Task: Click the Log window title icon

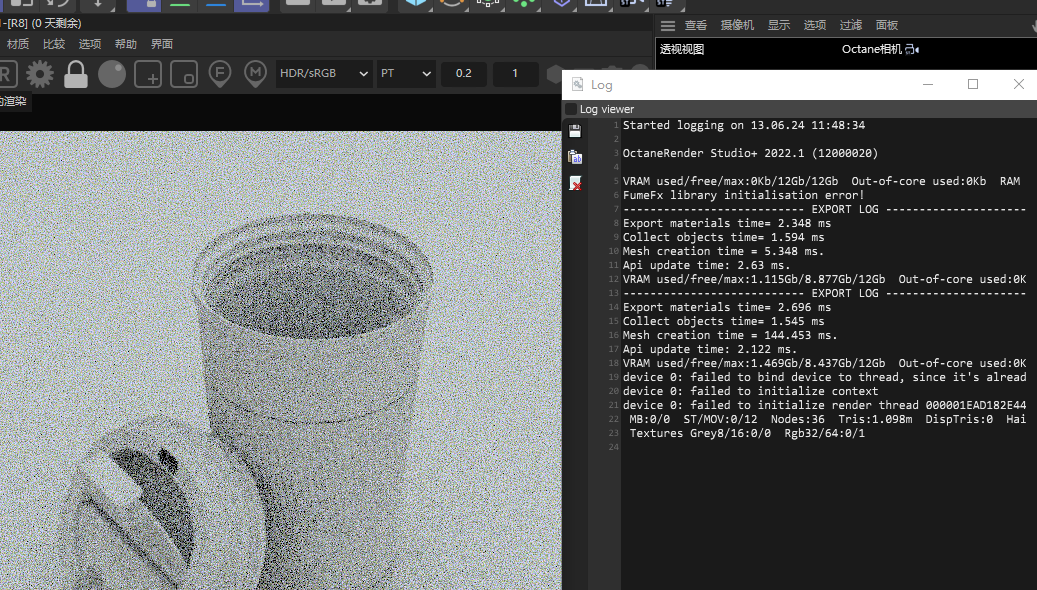Action: point(577,84)
